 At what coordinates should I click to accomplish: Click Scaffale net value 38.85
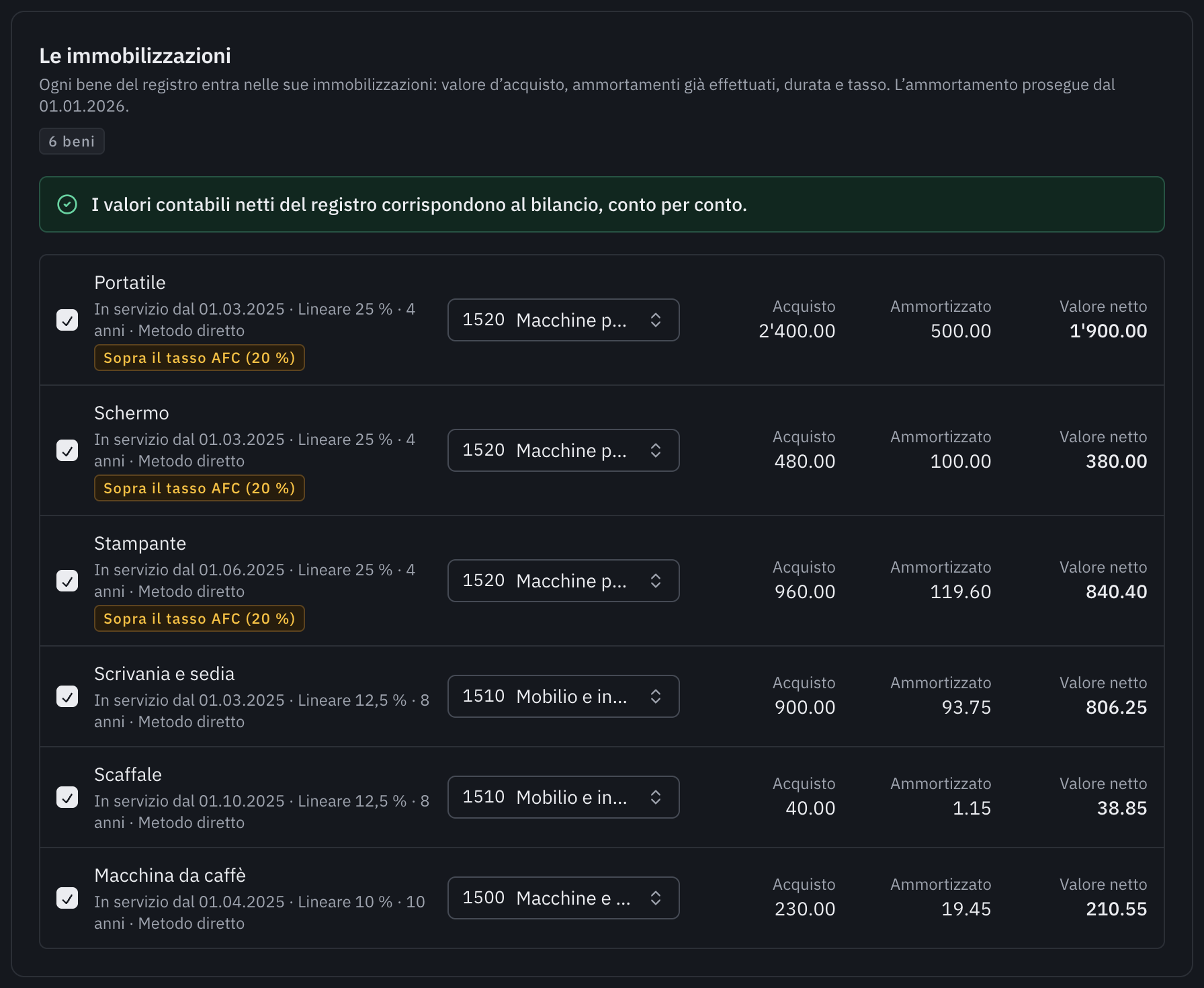(x=1122, y=808)
